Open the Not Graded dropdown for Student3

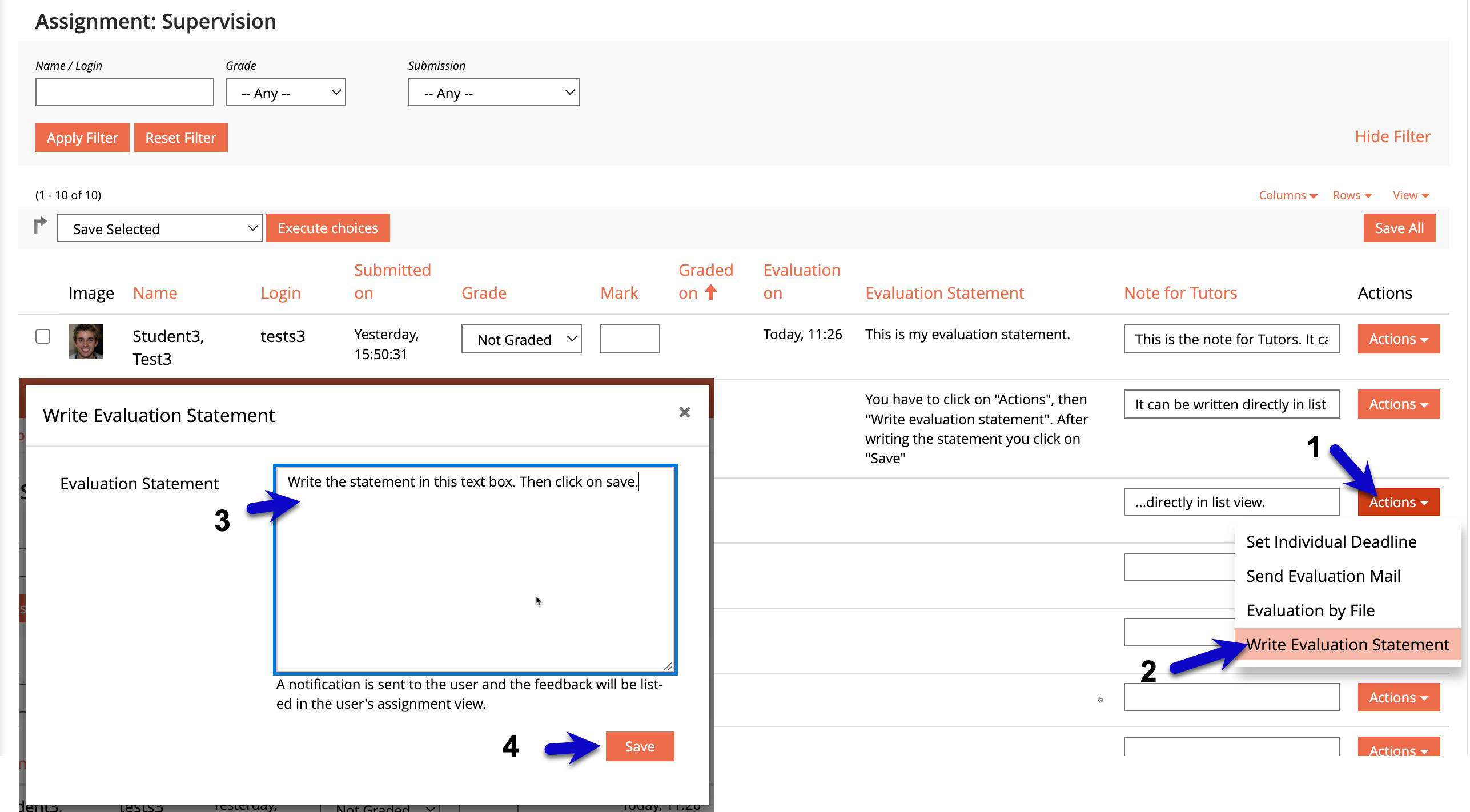[521, 340]
